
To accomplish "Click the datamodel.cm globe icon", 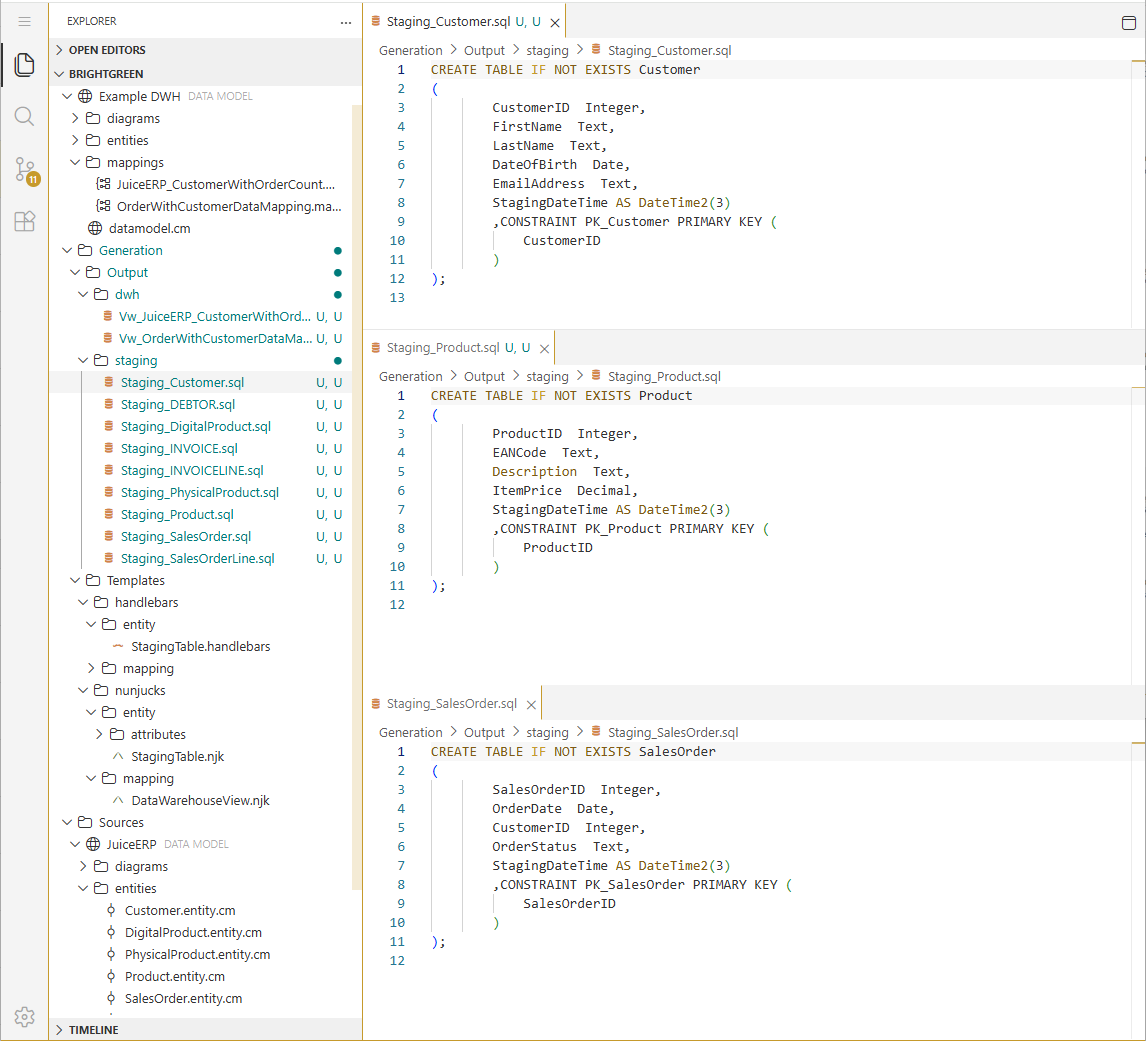I will pos(95,228).
